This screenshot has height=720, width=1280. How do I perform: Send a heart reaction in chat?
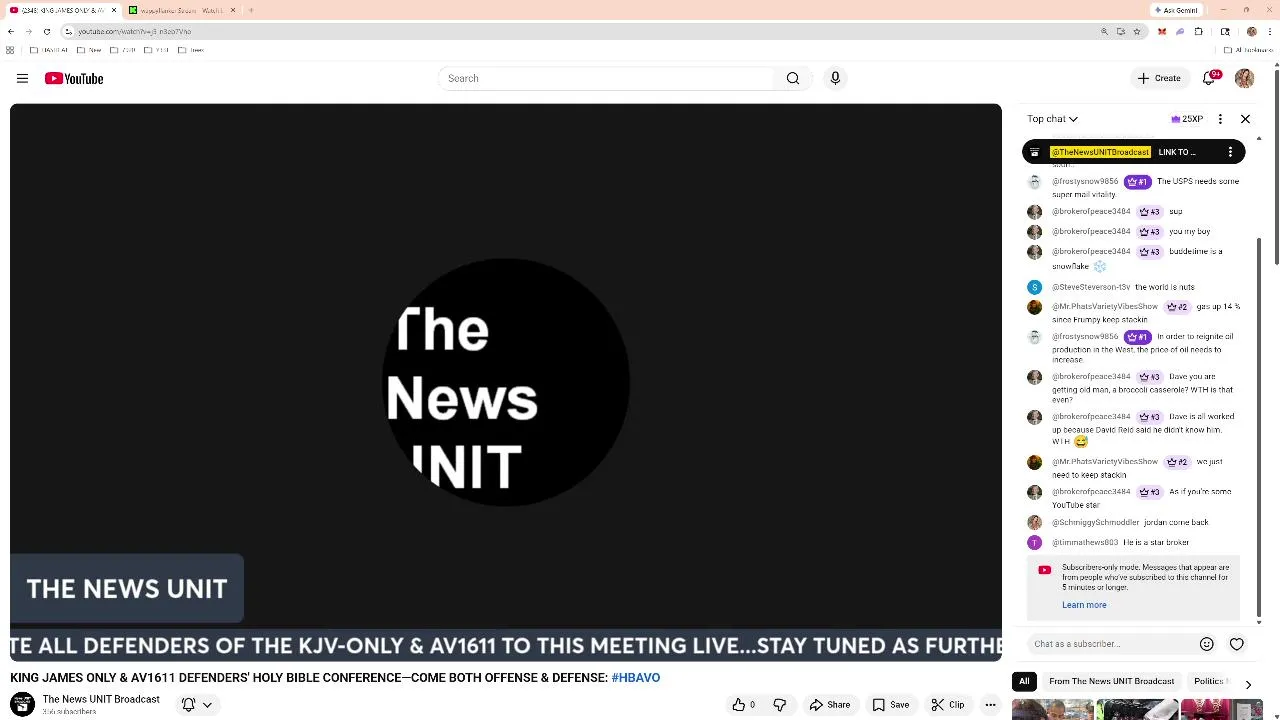pyautogui.click(x=1237, y=644)
